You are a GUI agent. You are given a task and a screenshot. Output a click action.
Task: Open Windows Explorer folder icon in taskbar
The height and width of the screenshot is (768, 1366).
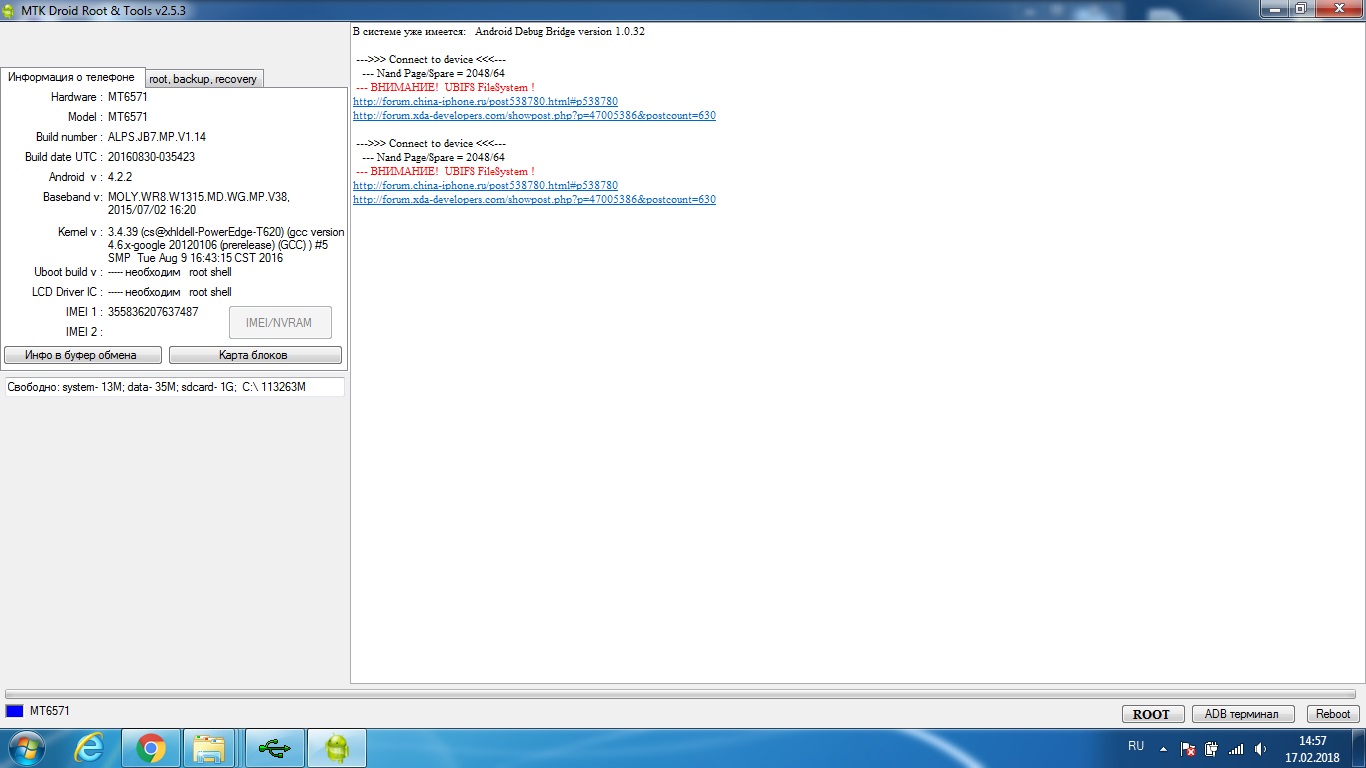212,748
